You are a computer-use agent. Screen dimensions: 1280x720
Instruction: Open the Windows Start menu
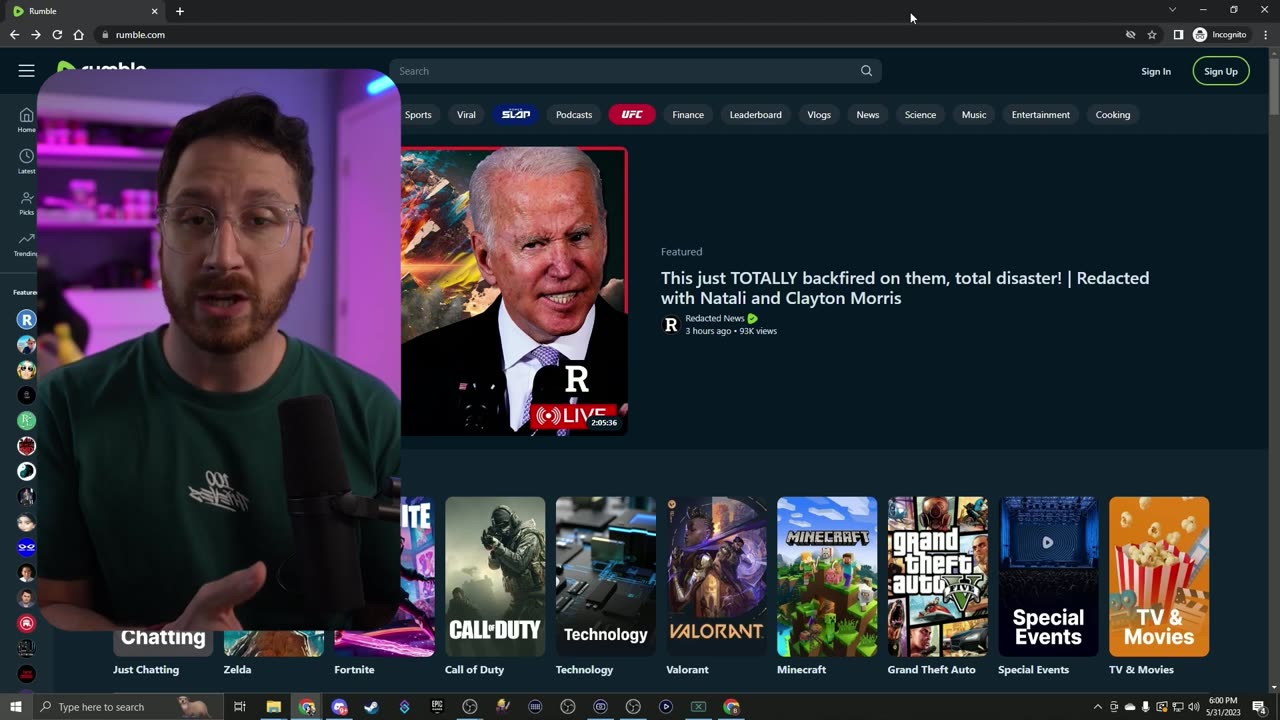point(15,707)
